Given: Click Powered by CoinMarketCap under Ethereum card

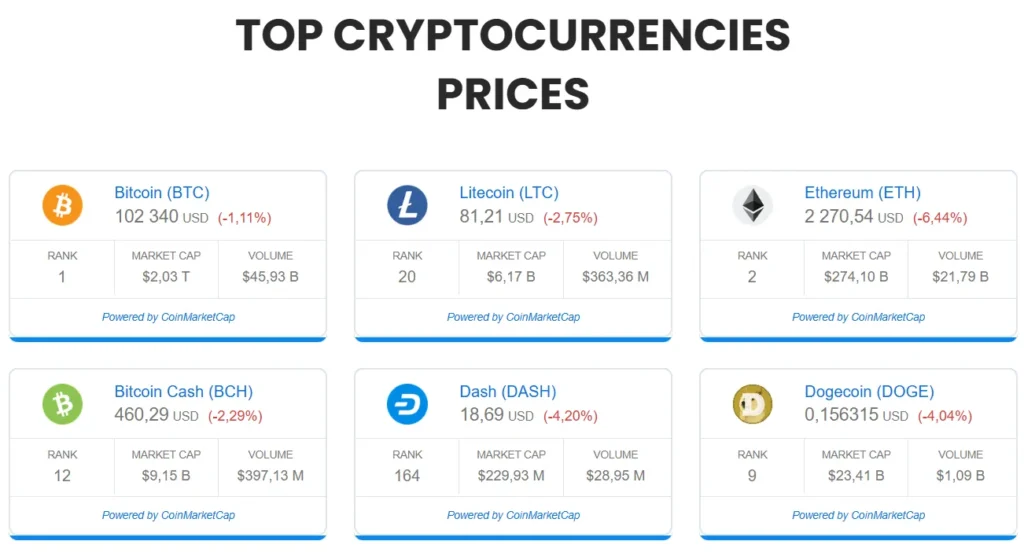Looking at the screenshot, I should coord(858,317).
